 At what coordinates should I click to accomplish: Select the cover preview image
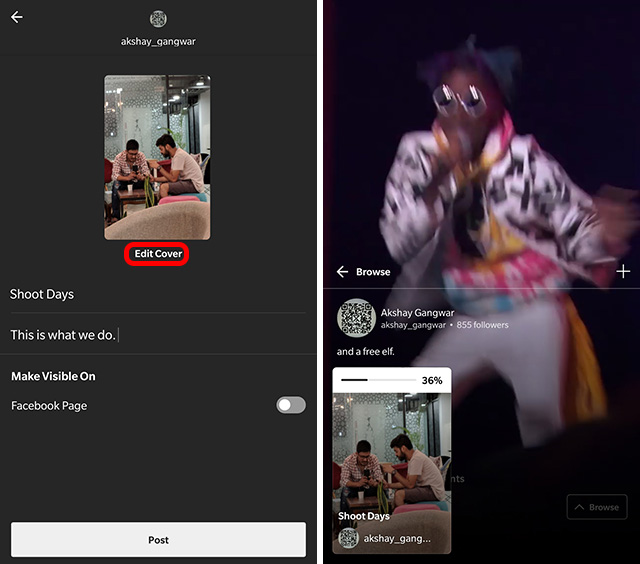pyautogui.click(x=157, y=157)
